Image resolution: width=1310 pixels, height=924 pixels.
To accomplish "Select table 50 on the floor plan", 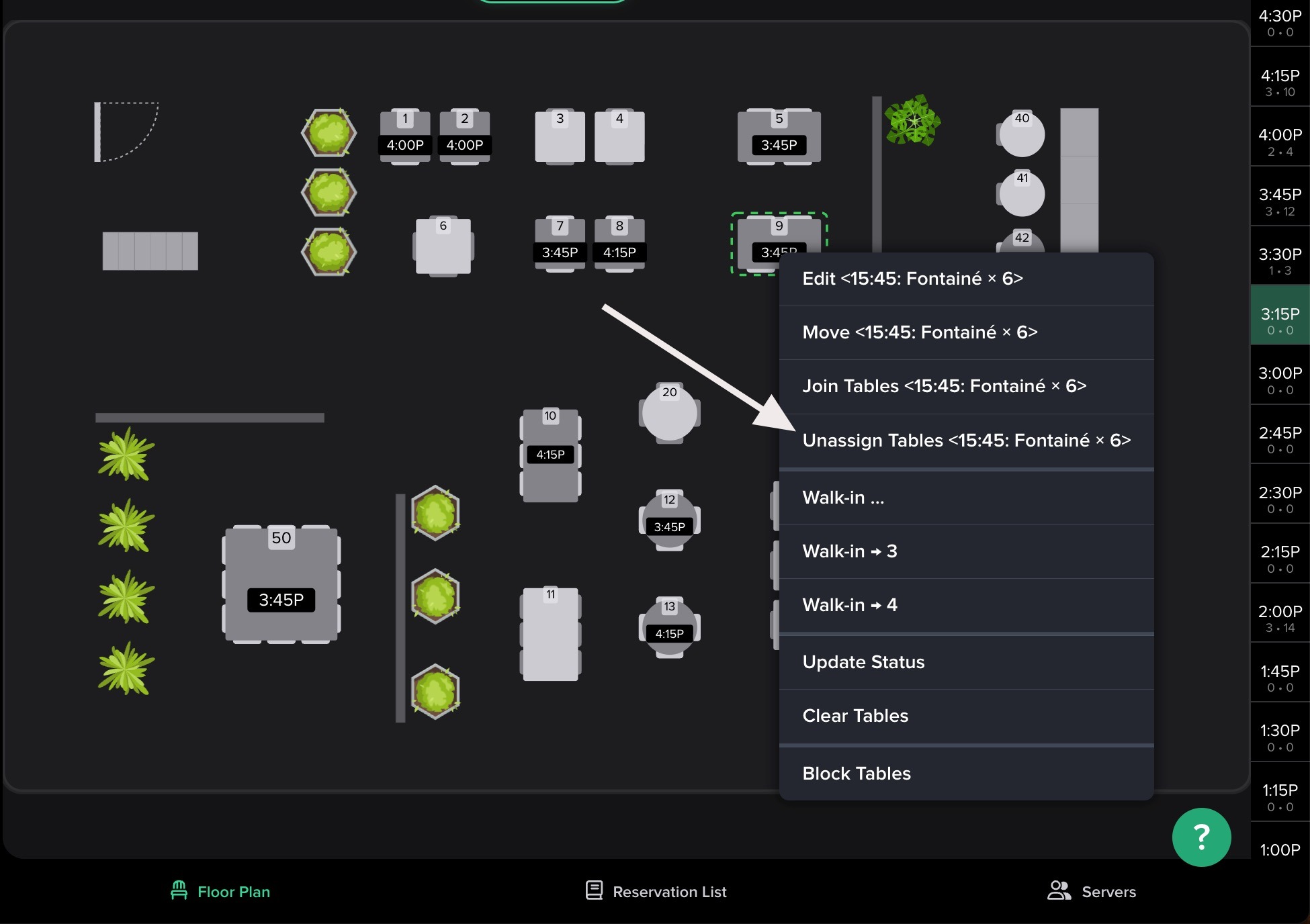I will coord(281,583).
